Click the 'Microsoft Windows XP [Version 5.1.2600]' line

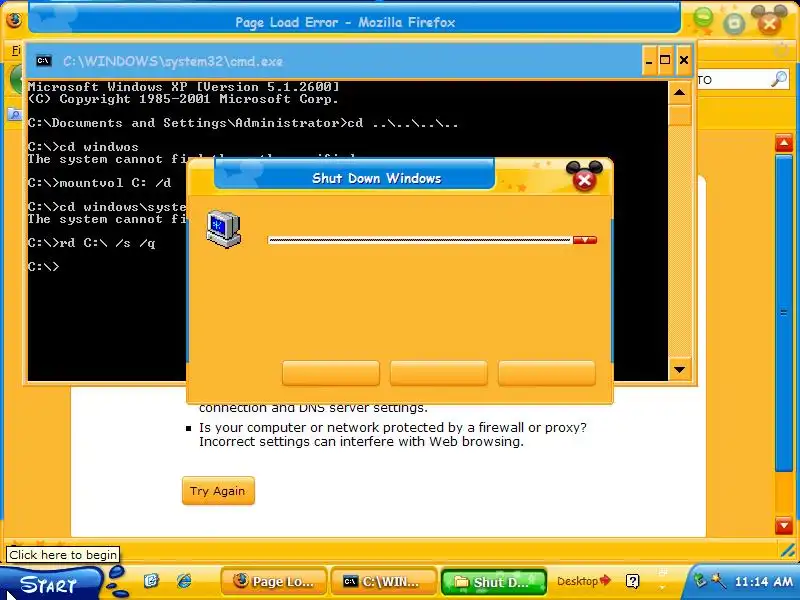pyautogui.click(x=184, y=87)
